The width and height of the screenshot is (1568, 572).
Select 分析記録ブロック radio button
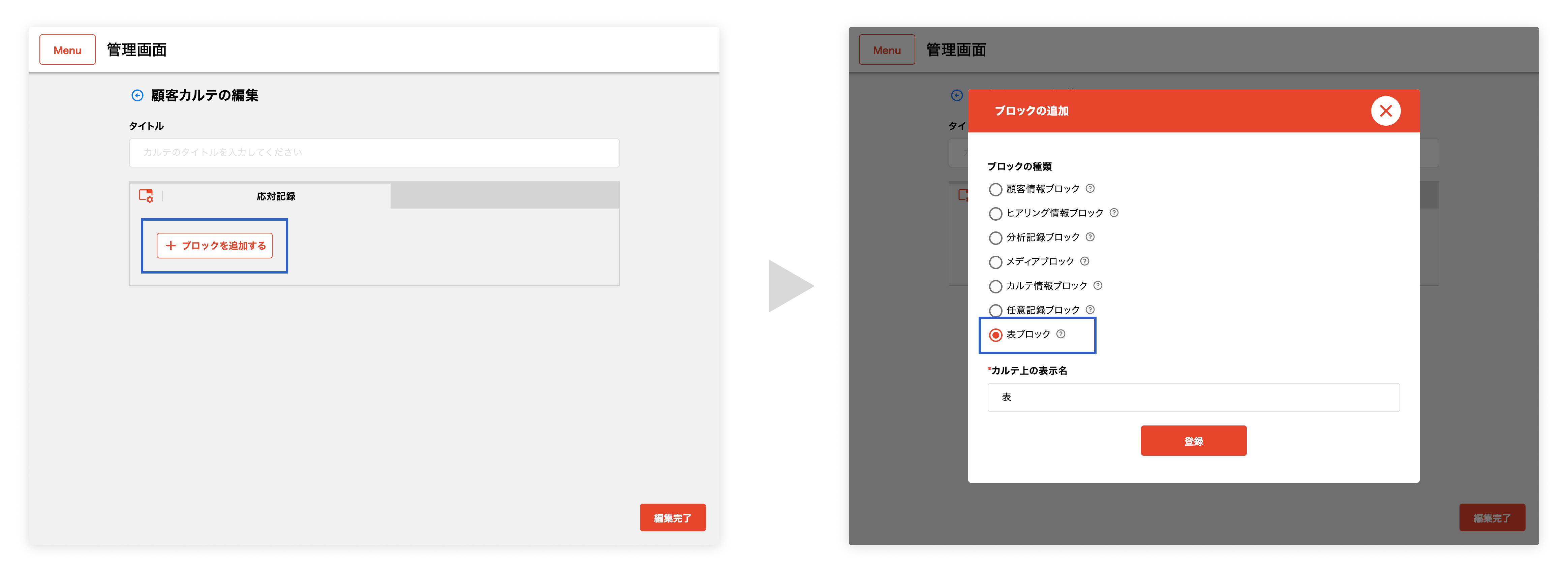pos(995,238)
